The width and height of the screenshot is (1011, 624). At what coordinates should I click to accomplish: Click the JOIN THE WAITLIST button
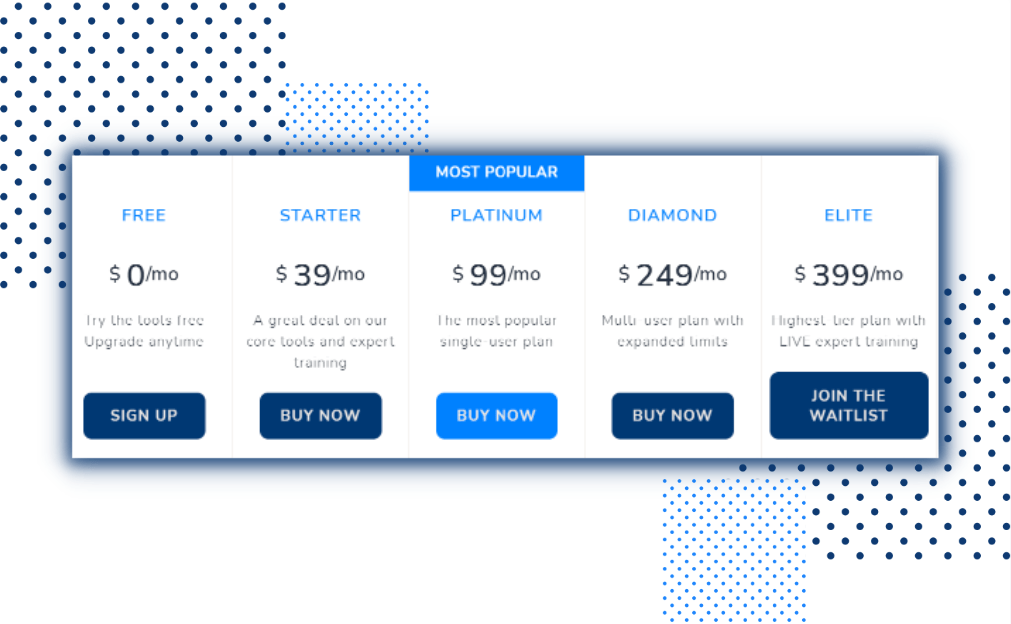848,405
